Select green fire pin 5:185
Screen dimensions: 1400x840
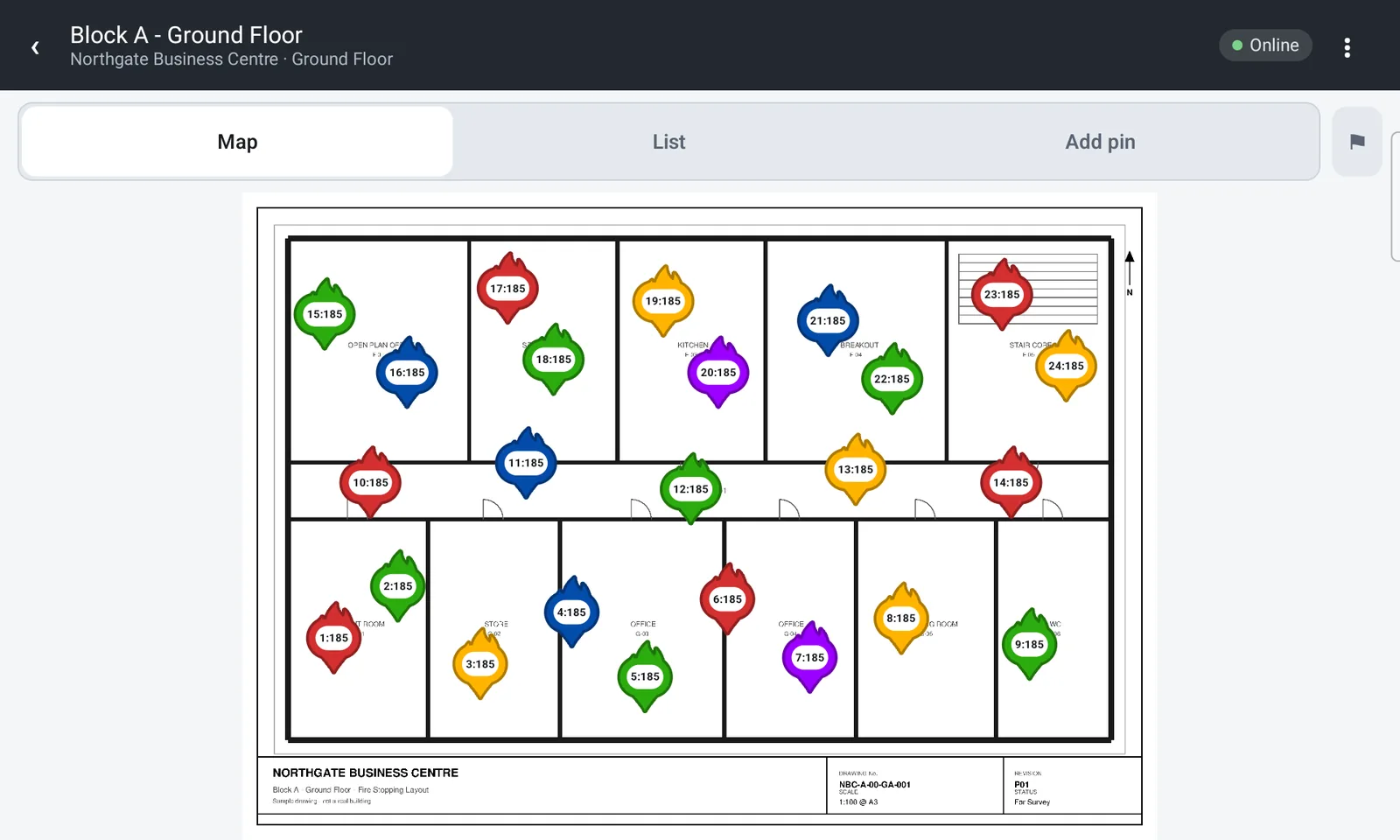coord(645,676)
